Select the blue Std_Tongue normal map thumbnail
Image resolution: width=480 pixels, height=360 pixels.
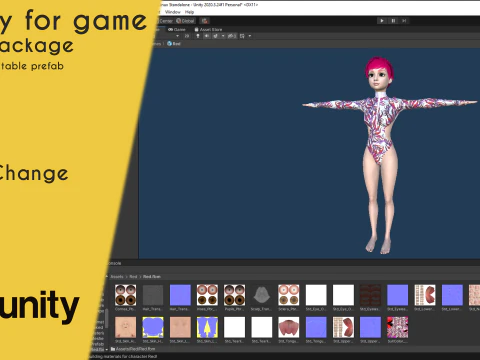pyautogui.click(x=316, y=327)
